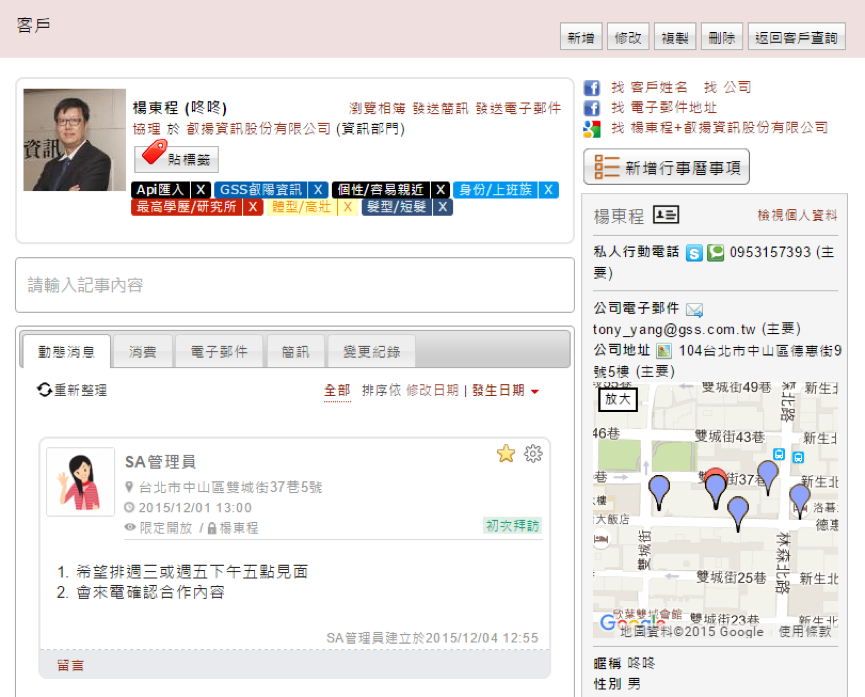Remove the Api匯入 tag with its X

200,190
